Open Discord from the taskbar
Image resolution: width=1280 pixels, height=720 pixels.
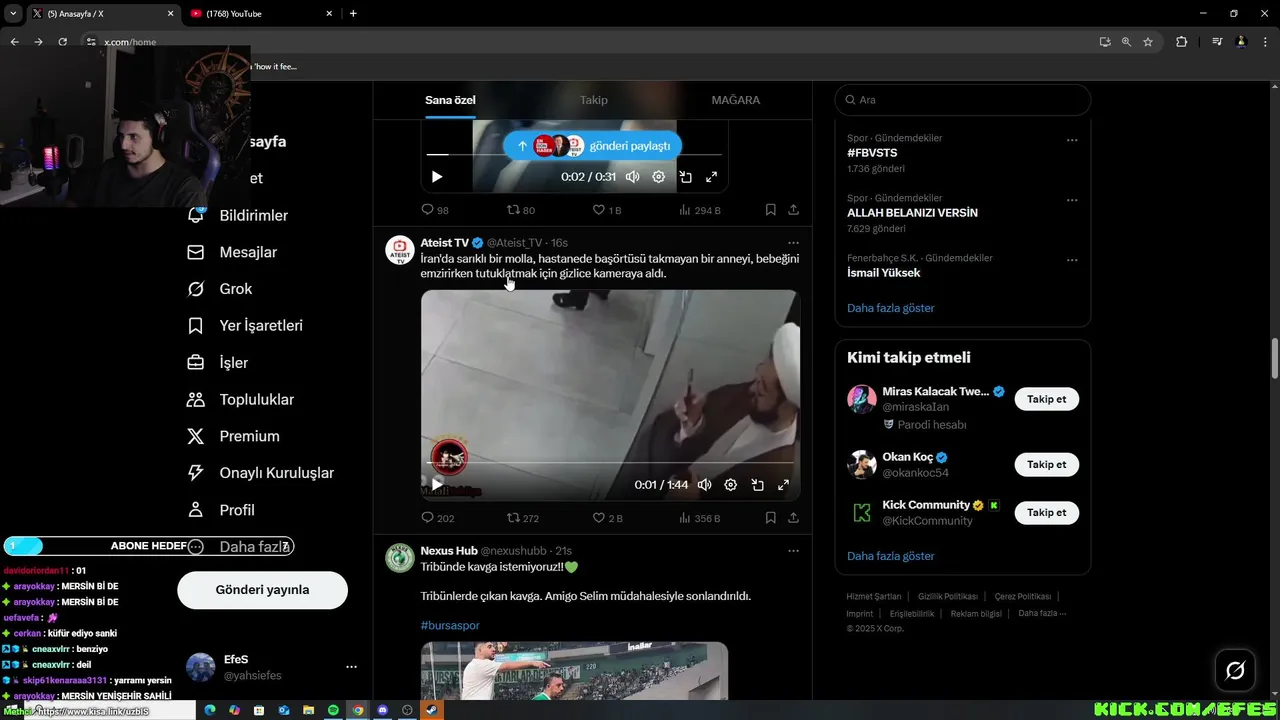pos(382,710)
